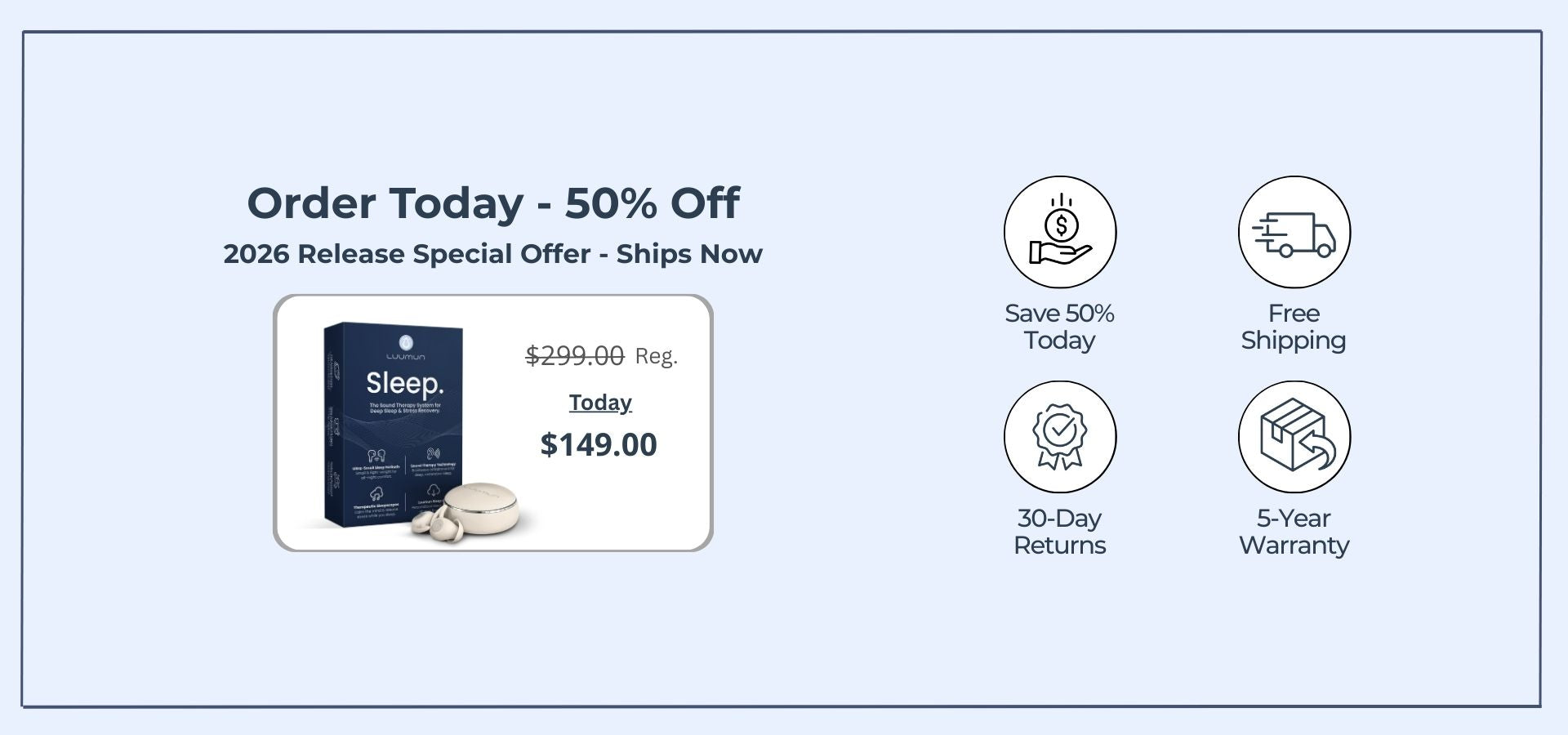Click the underlined "Today" link

tap(600, 403)
